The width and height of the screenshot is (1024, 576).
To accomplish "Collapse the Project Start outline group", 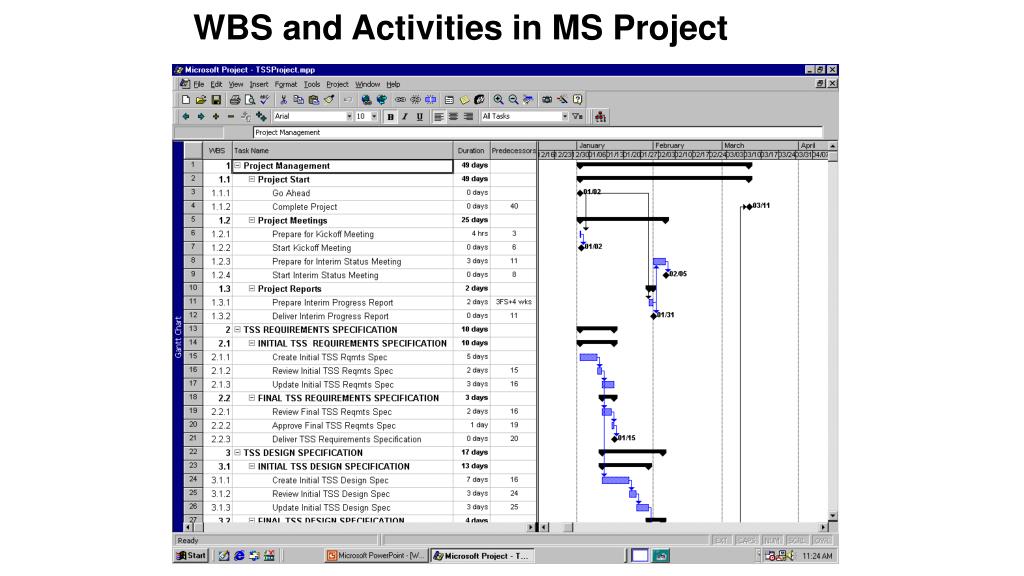I will [x=252, y=180].
